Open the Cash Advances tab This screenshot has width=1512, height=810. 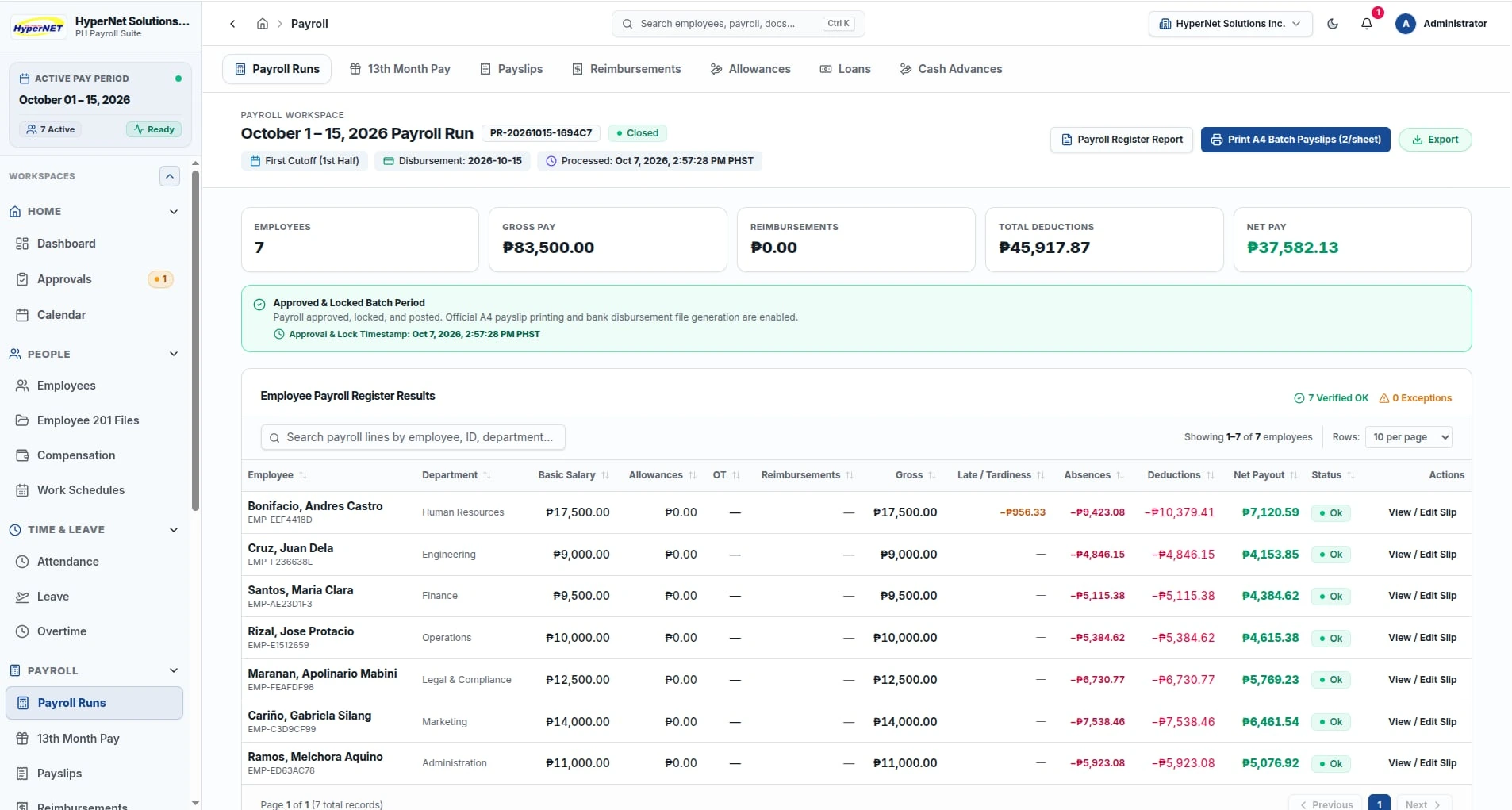pos(950,69)
